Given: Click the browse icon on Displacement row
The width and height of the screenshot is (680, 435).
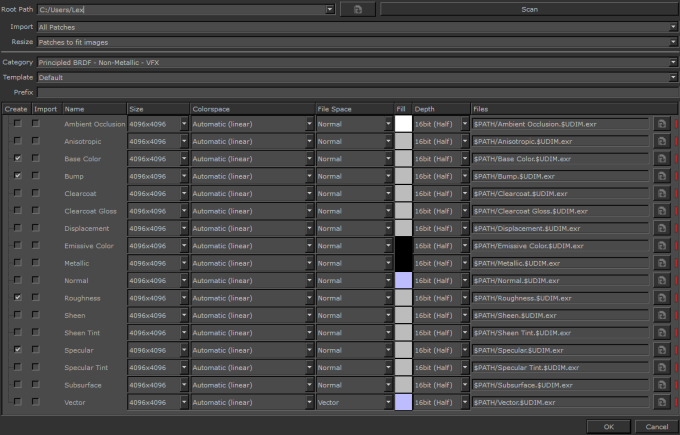Looking at the screenshot, I should (x=662, y=228).
